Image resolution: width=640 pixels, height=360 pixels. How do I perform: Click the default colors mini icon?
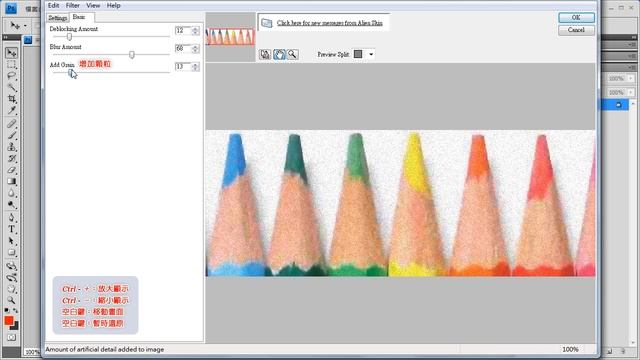click(7, 311)
